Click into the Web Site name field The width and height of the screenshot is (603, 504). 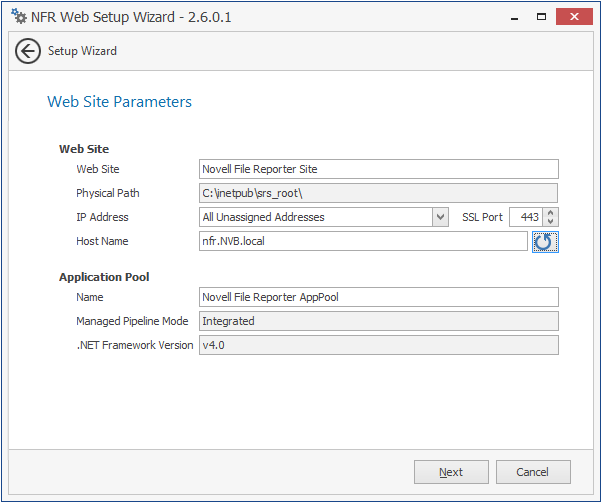tap(378, 169)
